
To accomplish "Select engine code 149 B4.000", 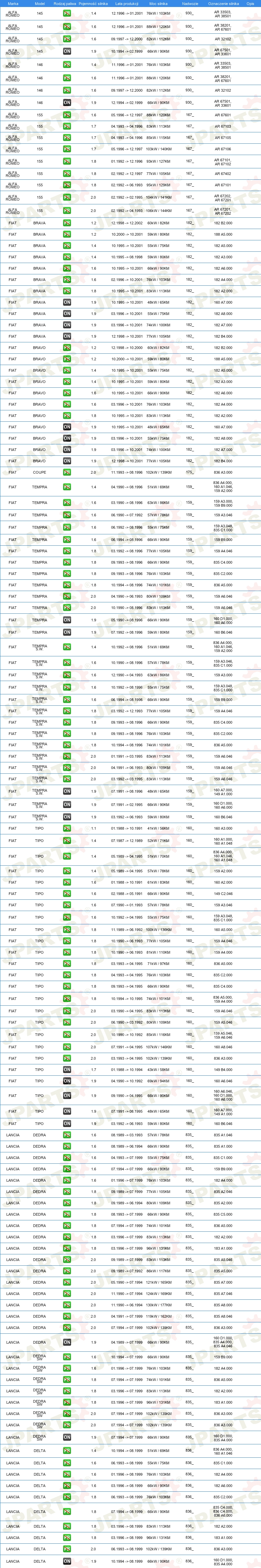I will tap(223, 1069).
